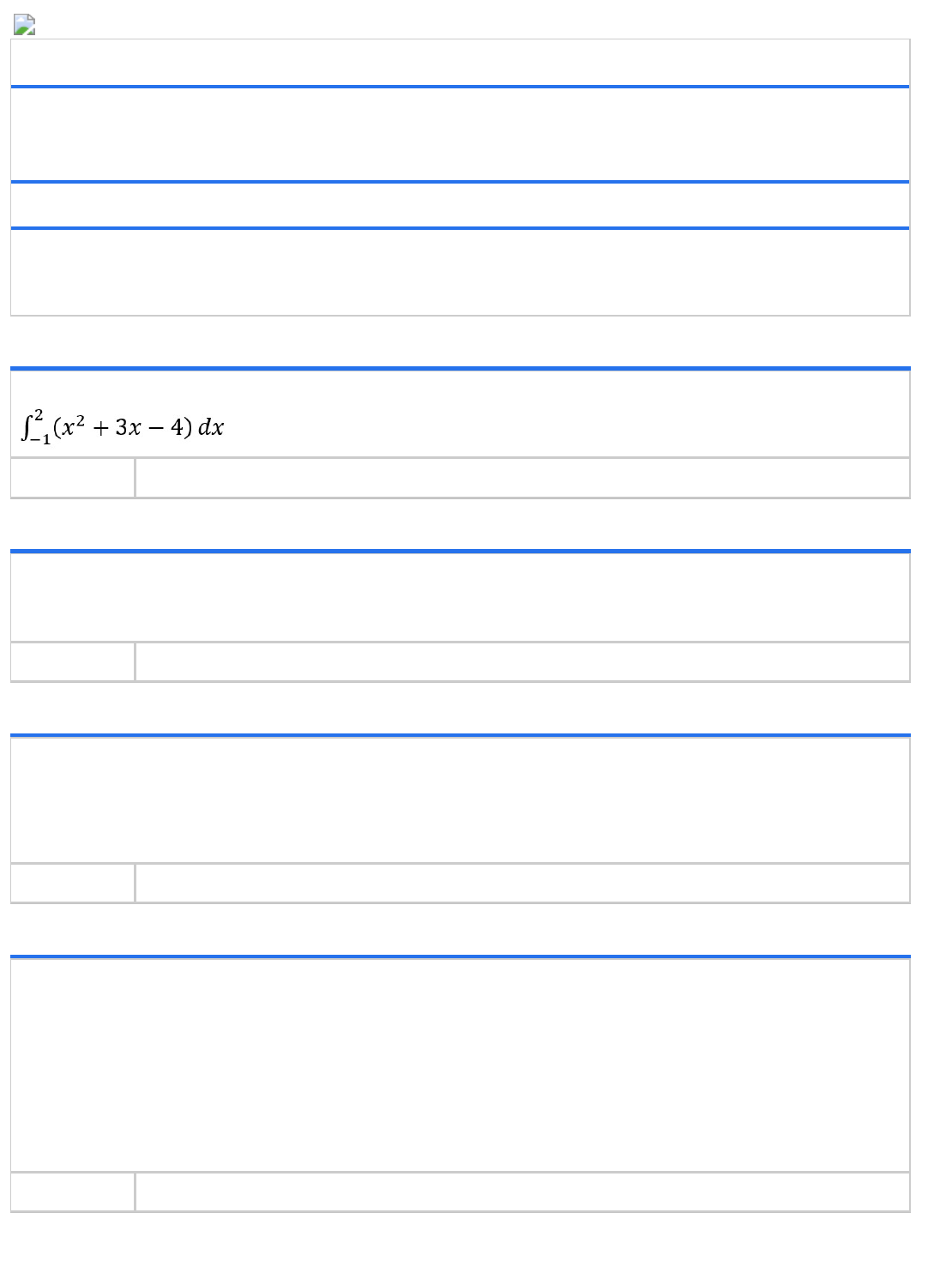Click the broken image icon
The height and width of the screenshot is (1261, 952).
tap(24, 26)
